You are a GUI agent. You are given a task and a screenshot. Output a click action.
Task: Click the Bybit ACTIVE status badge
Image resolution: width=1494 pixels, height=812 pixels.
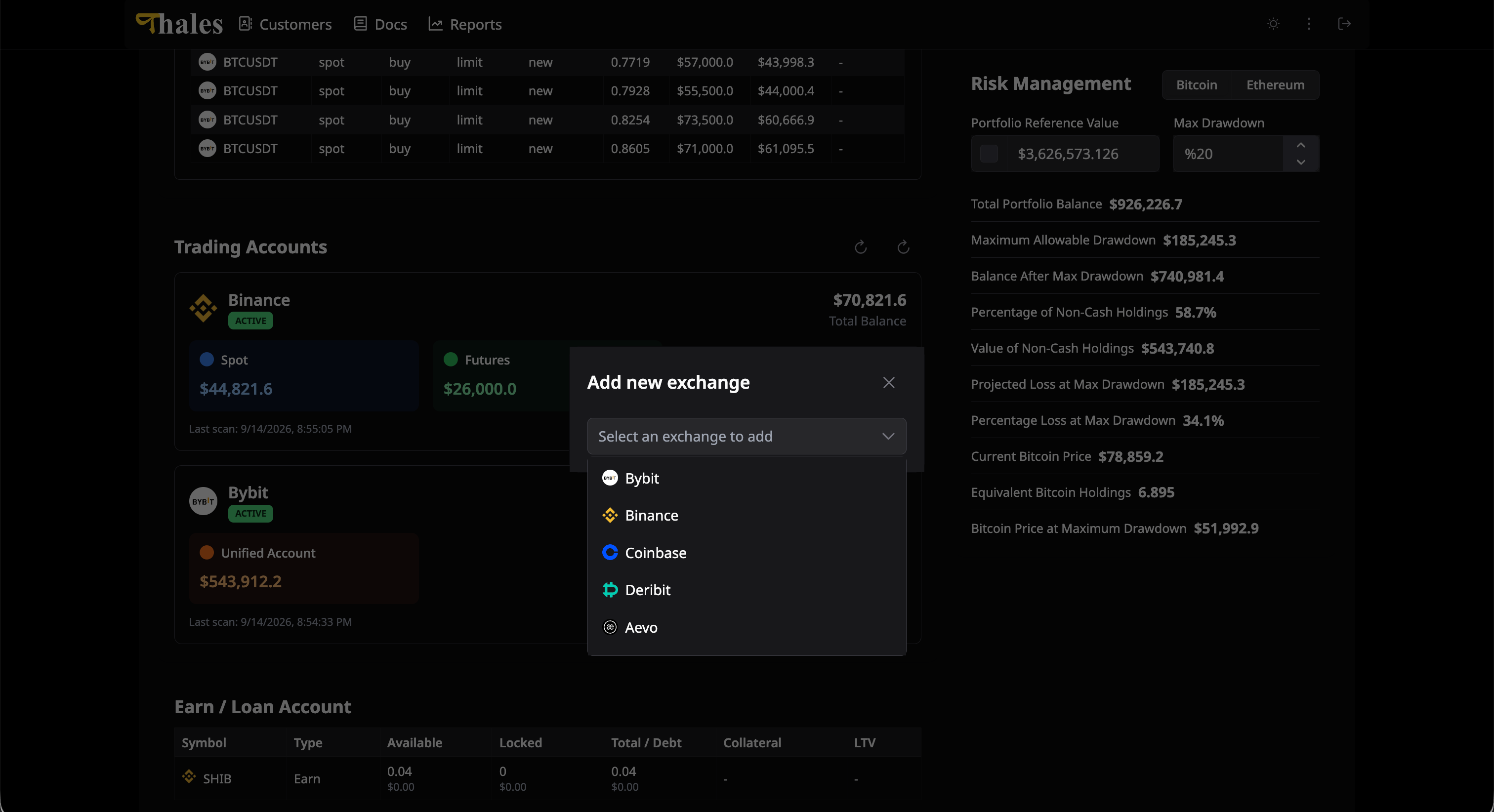[250, 513]
